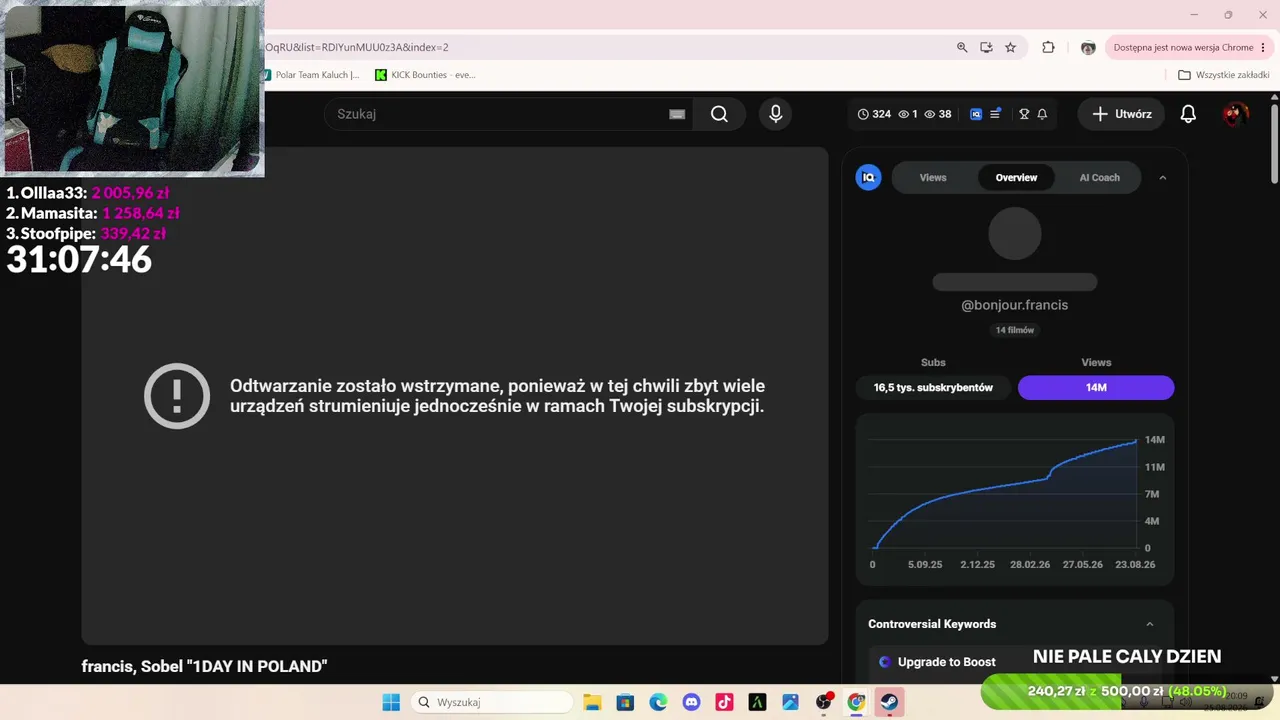The height and width of the screenshot is (720, 1280).
Task: Collapse the Controversial Keywords section
Action: click(1149, 624)
